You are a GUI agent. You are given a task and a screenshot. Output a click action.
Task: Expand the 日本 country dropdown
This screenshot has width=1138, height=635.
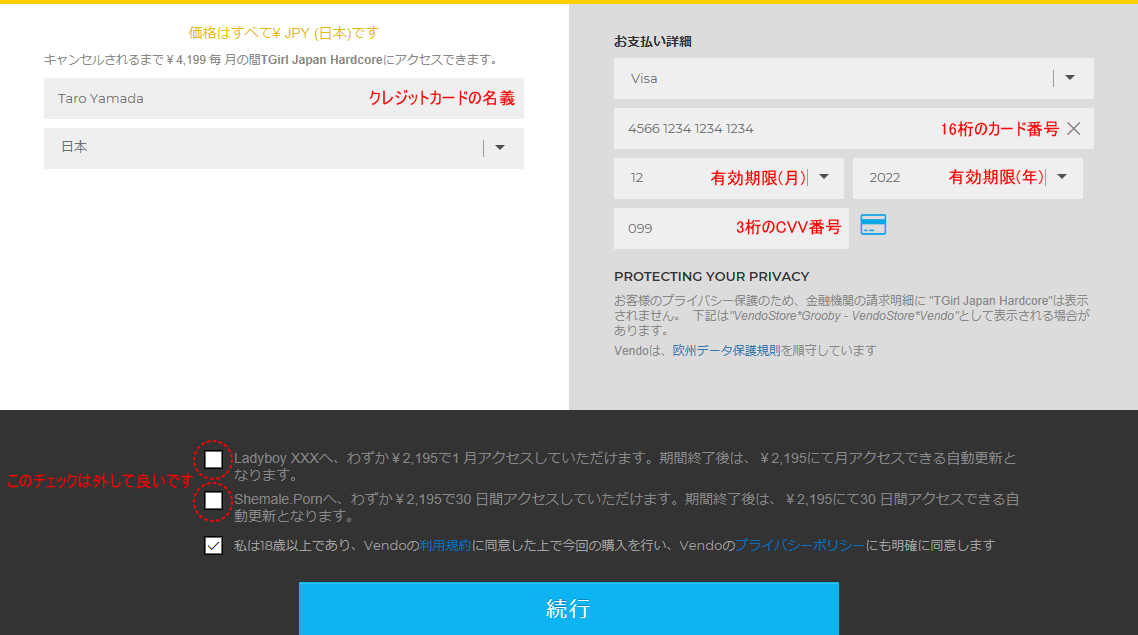(x=499, y=148)
